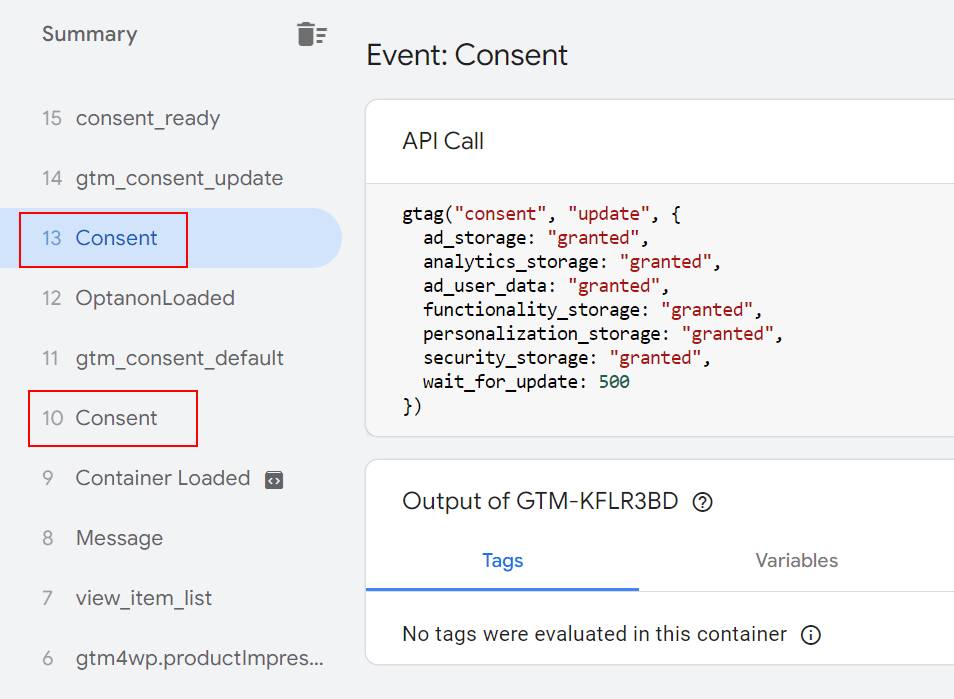This screenshot has width=954, height=699.
Task: Select the Summary heading in sidebar
Action: (89, 34)
